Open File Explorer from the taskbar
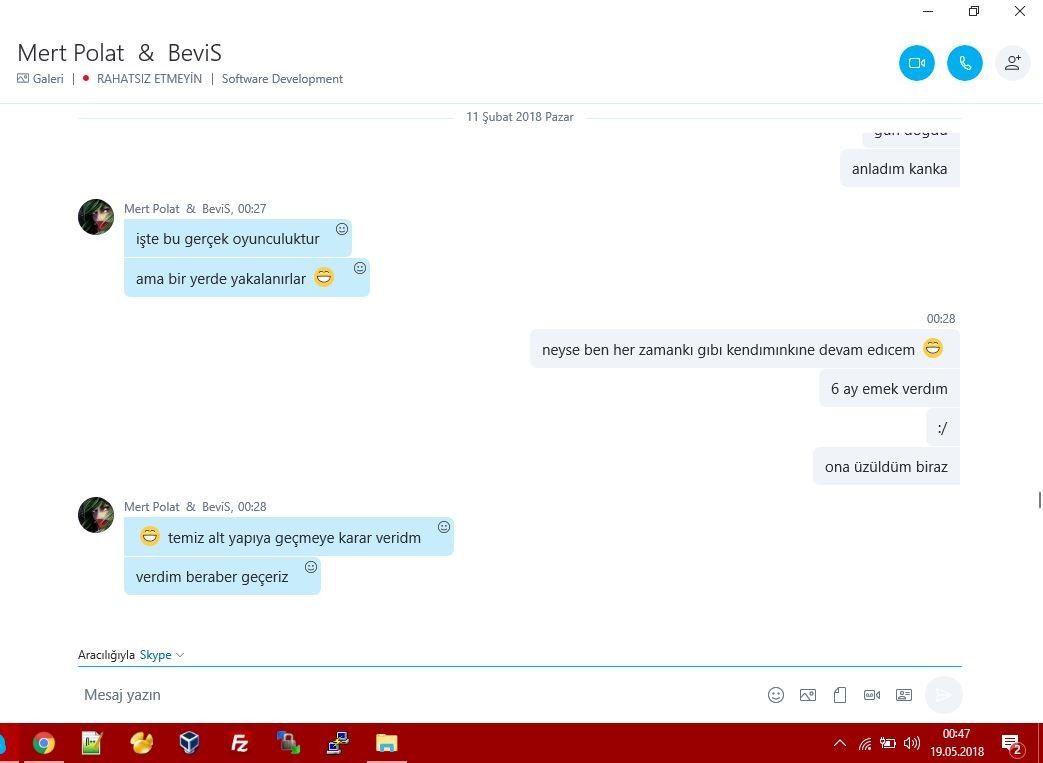This screenshot has height=763, width=1043. coord(386,743)
